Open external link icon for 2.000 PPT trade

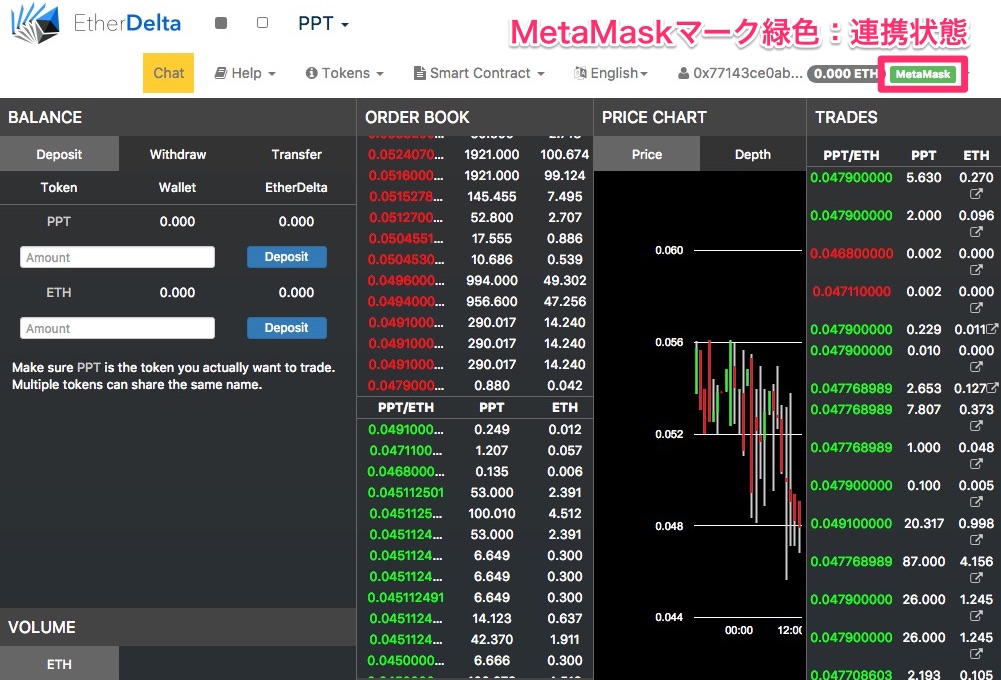[x=976, y=232]
